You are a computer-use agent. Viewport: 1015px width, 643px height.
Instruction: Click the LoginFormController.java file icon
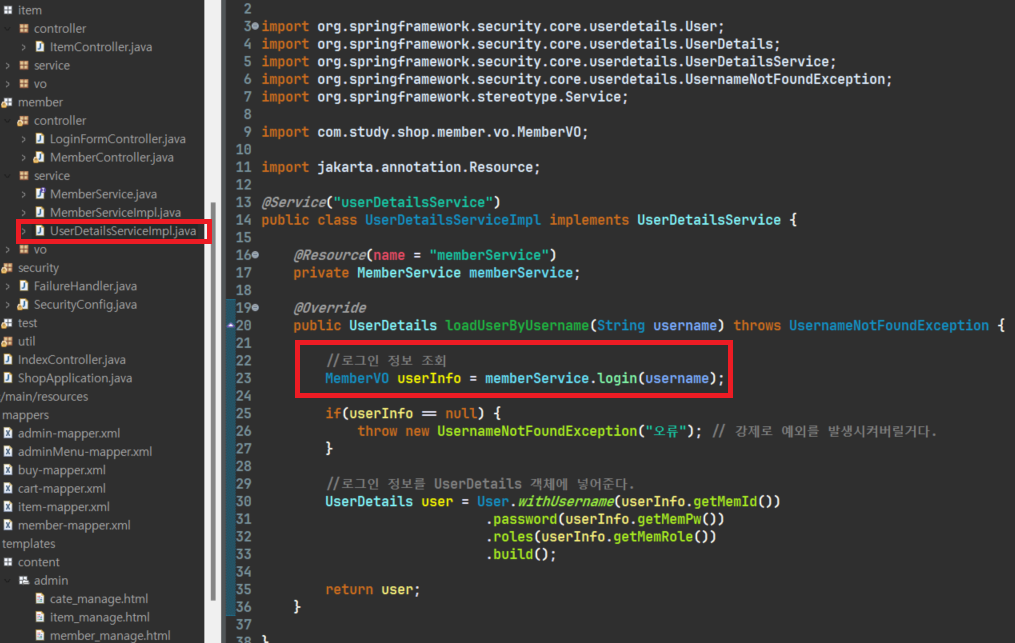39,139
